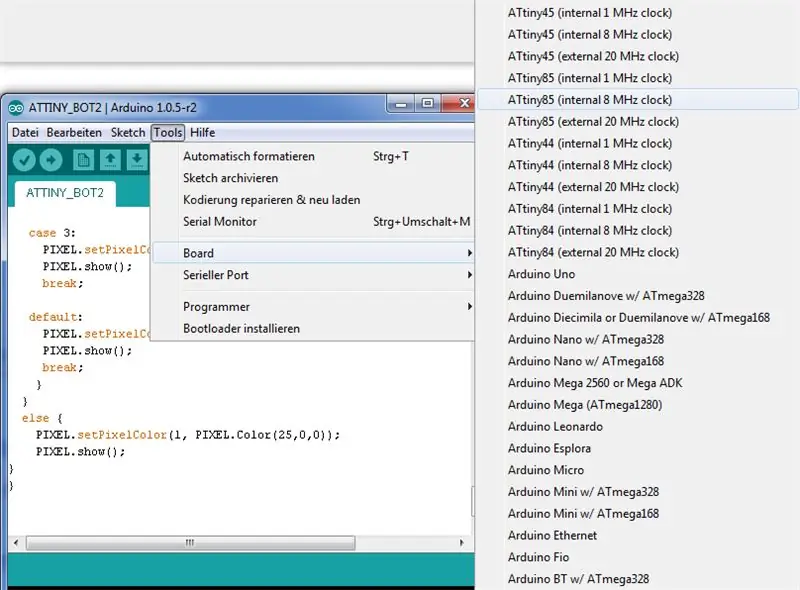Click the 'else {' code line
This screenshot has height=590, width=800.
coord(42,418)
